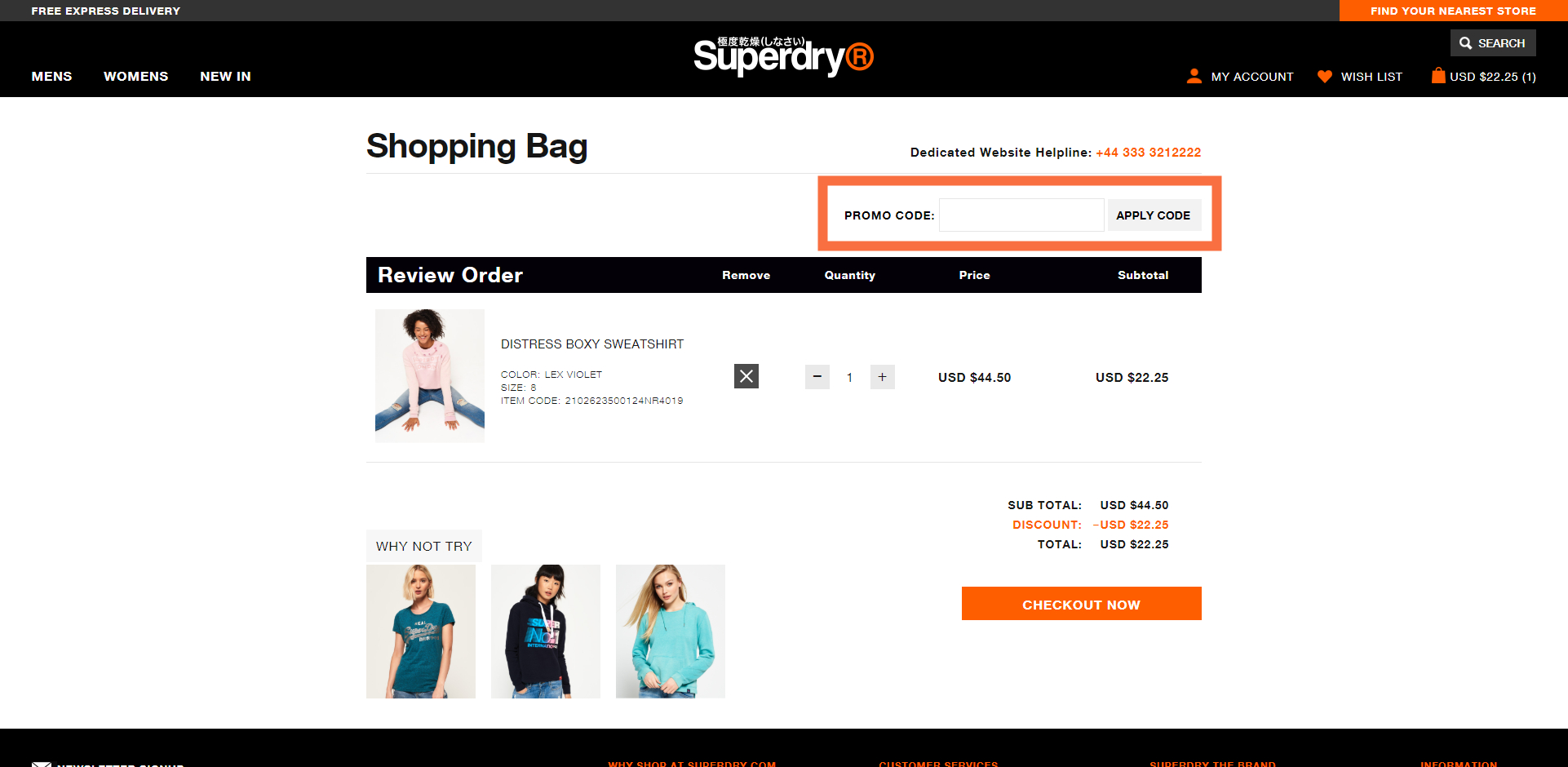Open the shopping bag icon in header
The width and height of the screenshot is (1568, 767).
click(x=1437, y=75)
